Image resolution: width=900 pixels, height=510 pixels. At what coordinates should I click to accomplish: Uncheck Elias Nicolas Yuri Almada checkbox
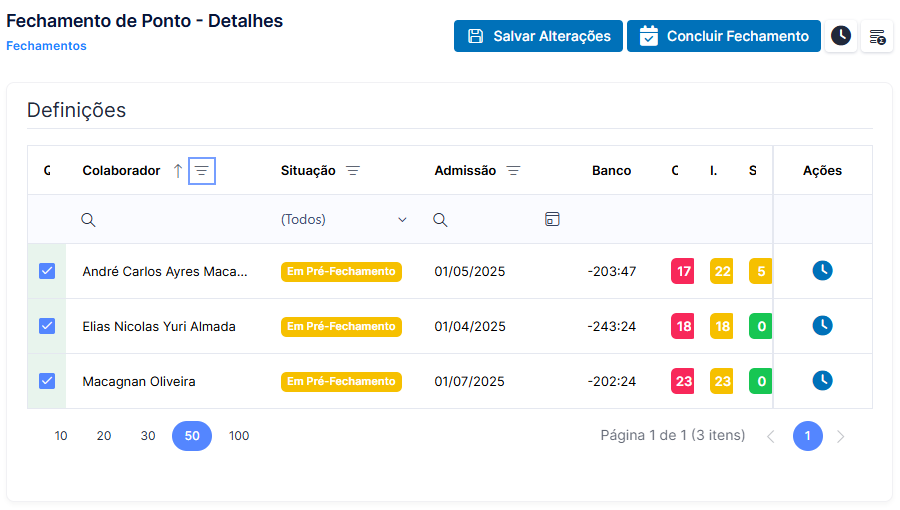pos(47,326)
